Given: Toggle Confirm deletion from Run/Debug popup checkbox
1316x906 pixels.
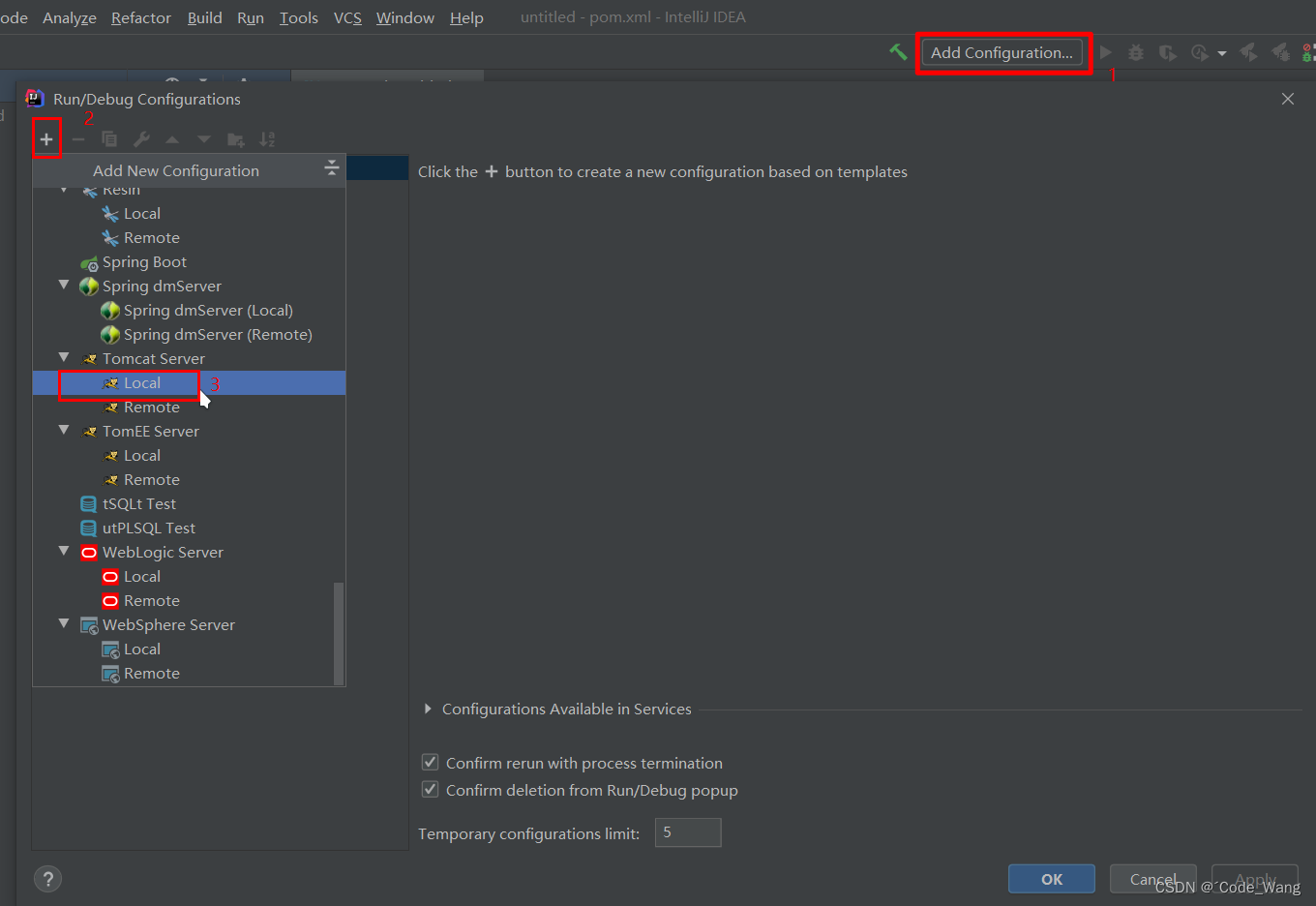Looking at the screenshot, I should coord(431,790).
